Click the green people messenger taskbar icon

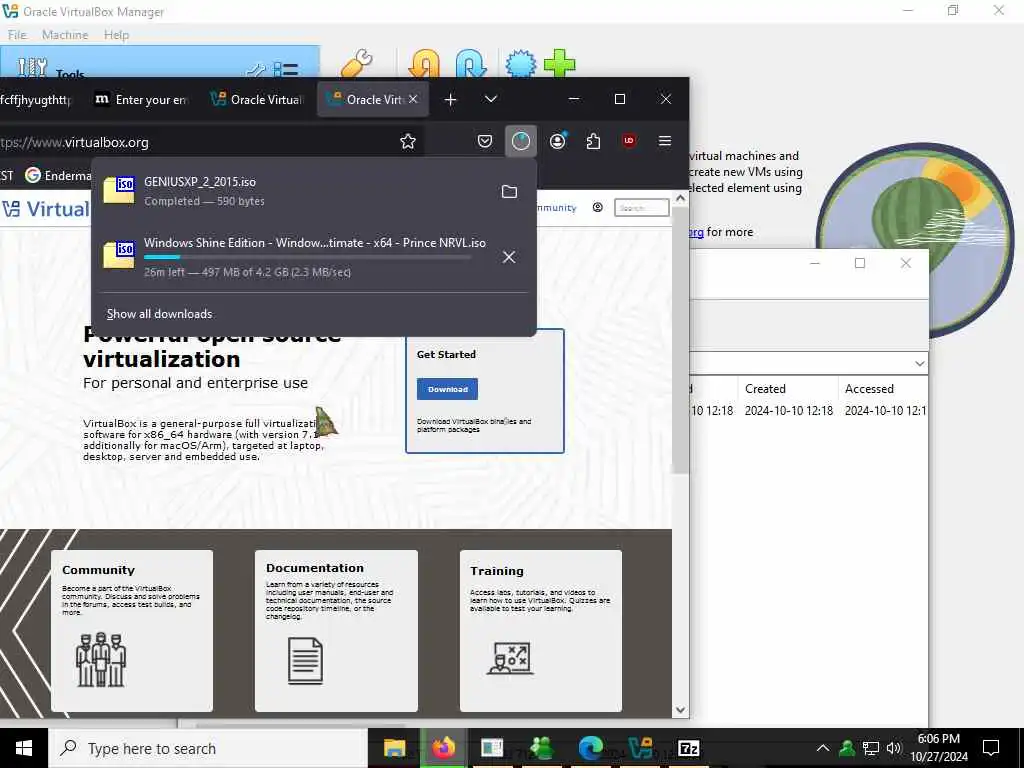[x=541, y=748]
